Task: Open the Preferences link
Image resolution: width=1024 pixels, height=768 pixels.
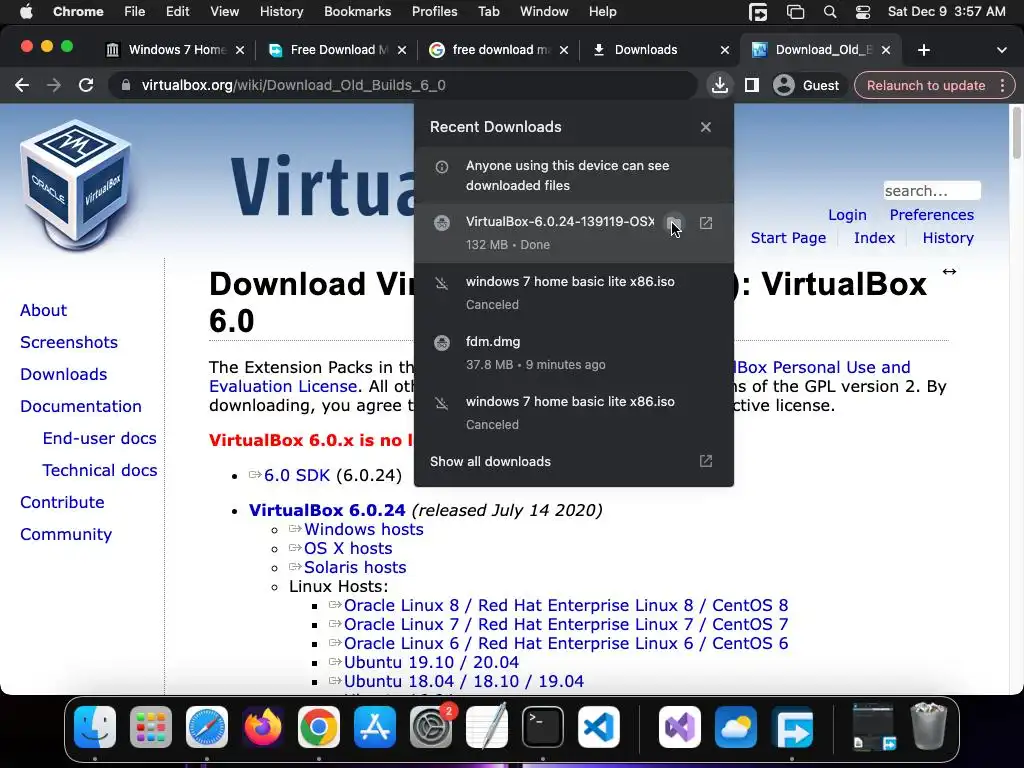Action: [x=931, y=215]
